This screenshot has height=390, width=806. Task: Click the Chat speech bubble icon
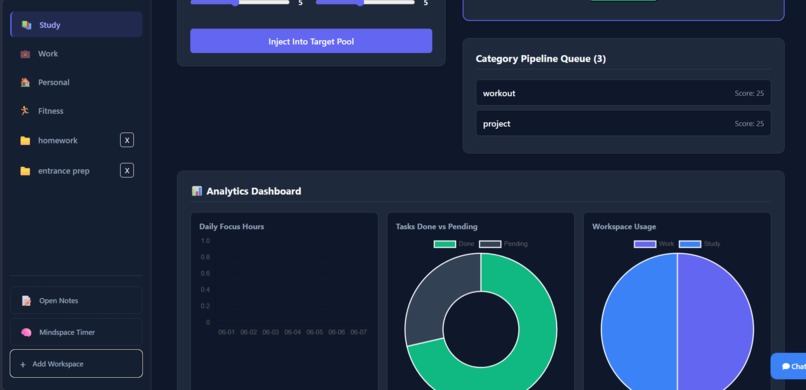click(x=786, y=366)
